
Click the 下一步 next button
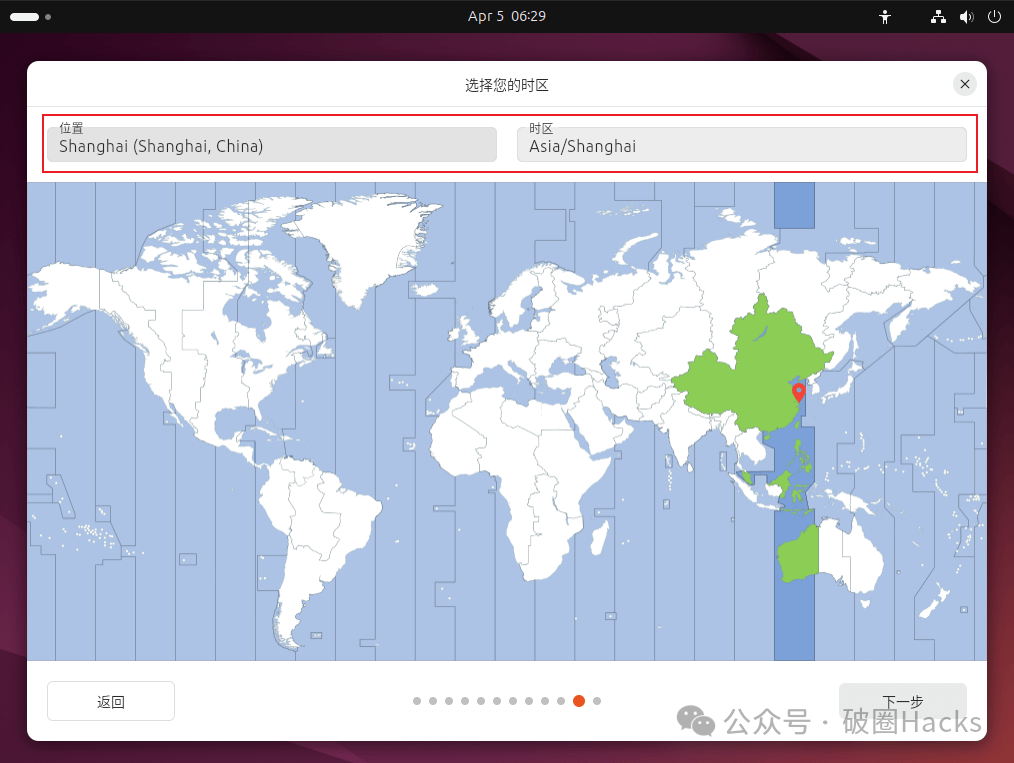[x=902, y=701]
